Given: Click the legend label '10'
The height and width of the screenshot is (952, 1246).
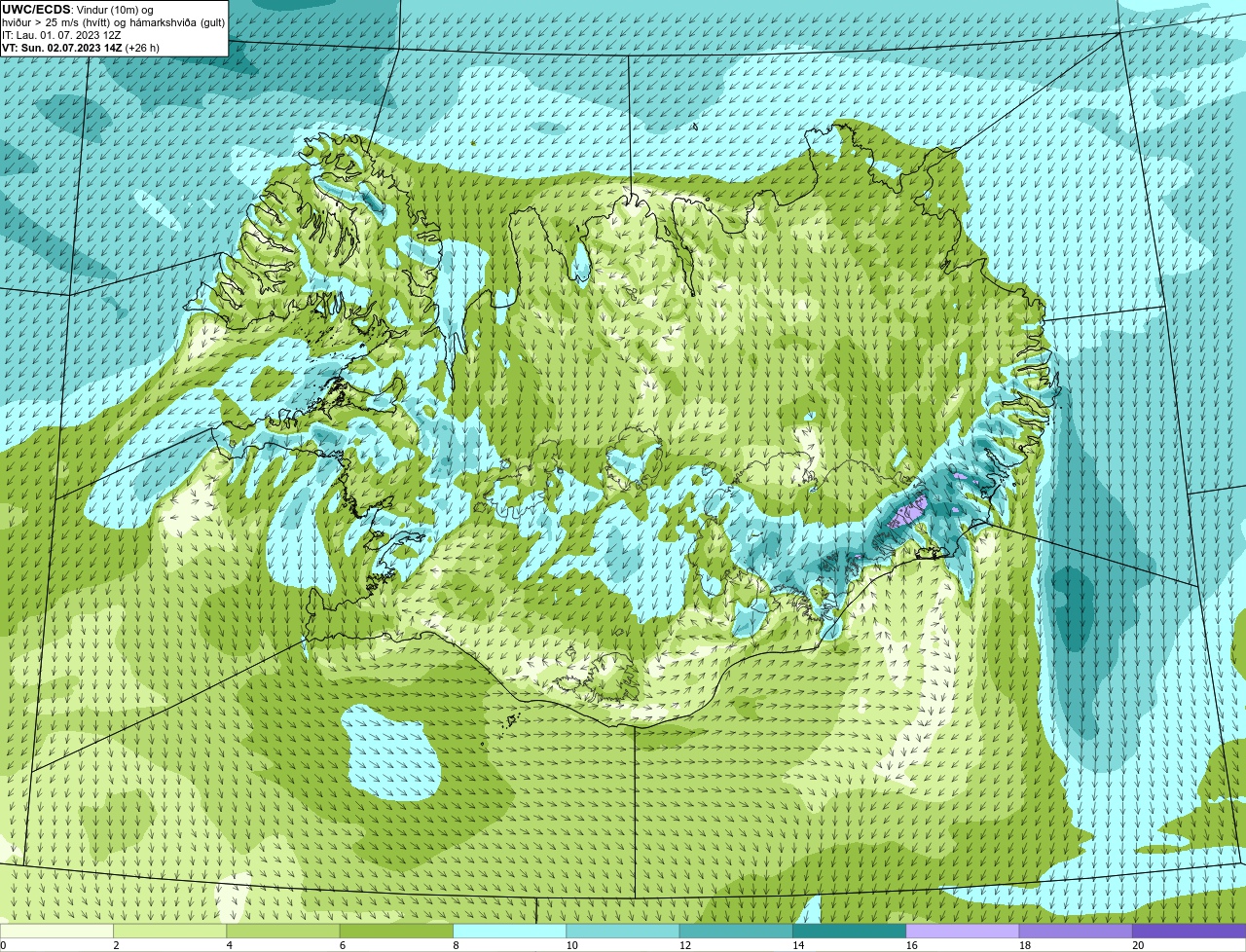Looking at the screenshot, I should (x=572, y=945).
